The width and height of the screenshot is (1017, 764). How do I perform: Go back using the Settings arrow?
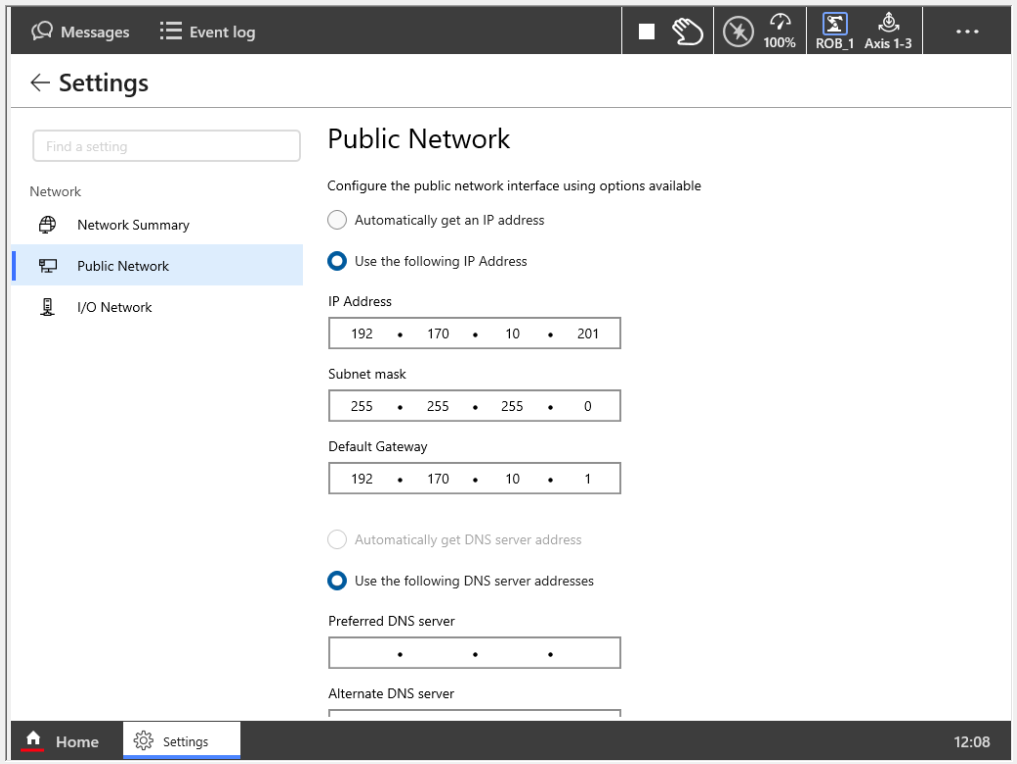click(40, 83)
